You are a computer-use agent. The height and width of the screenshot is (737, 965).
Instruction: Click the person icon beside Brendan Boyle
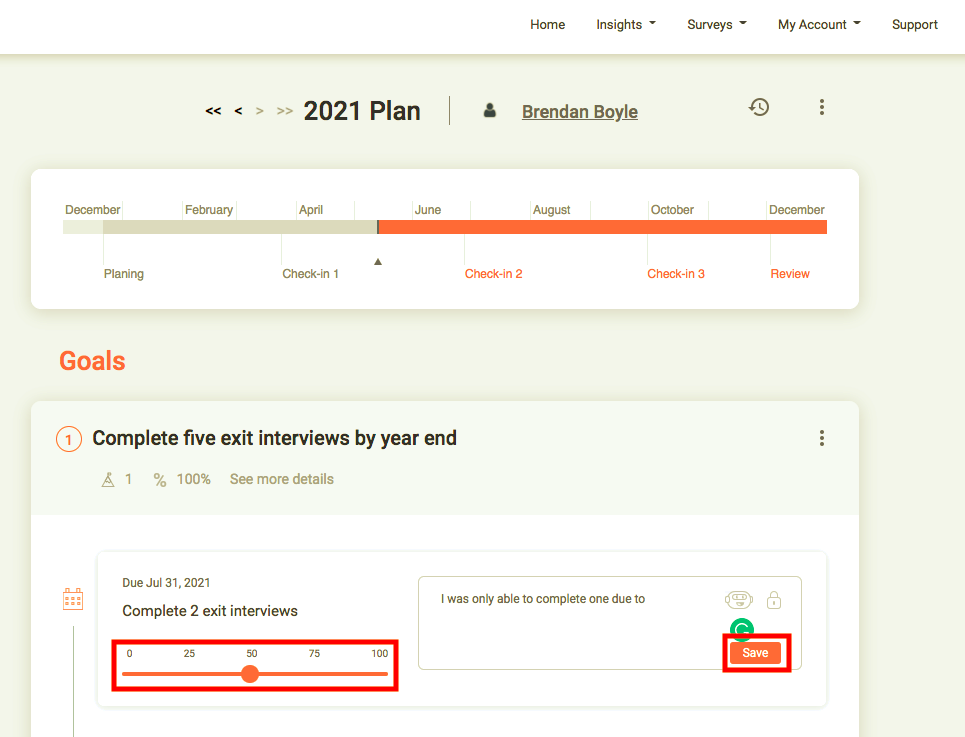(489, 111)
